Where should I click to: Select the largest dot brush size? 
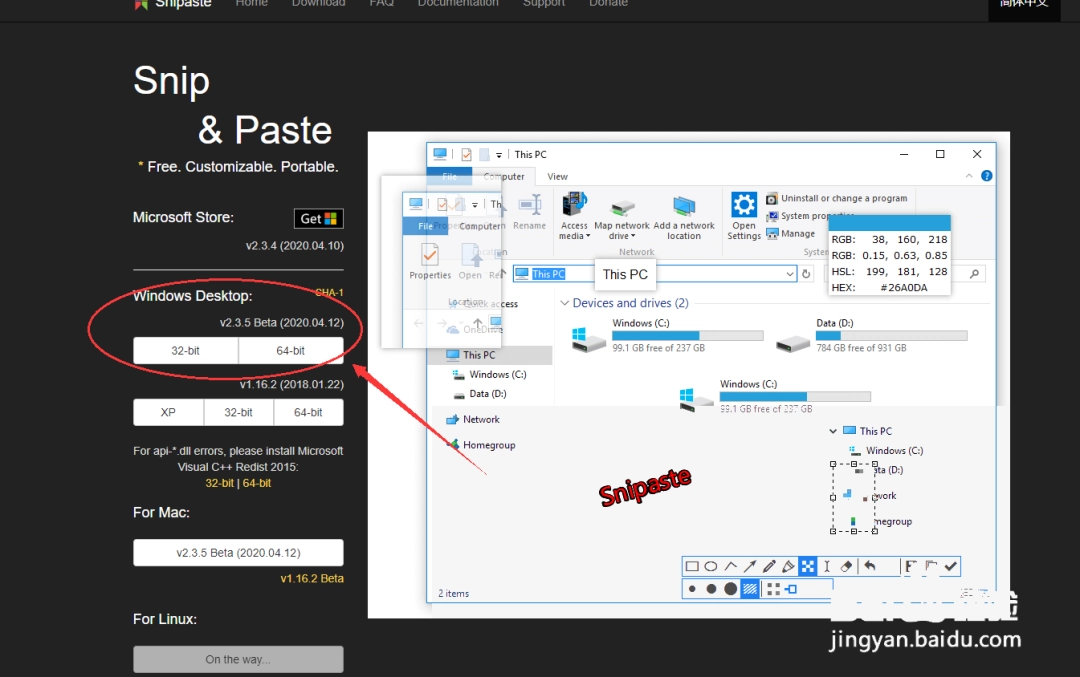click(x=731, y=589)
